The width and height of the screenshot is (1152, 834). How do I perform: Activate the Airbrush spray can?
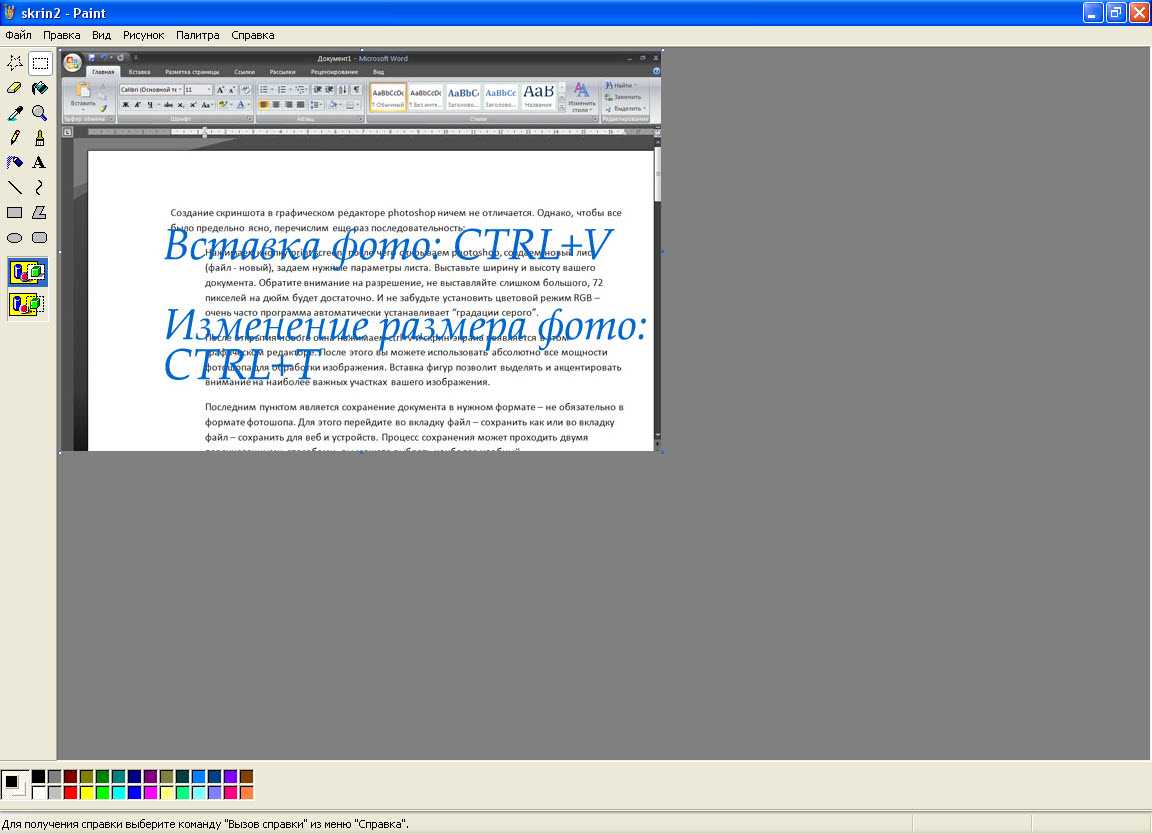(x=15, y=162)
